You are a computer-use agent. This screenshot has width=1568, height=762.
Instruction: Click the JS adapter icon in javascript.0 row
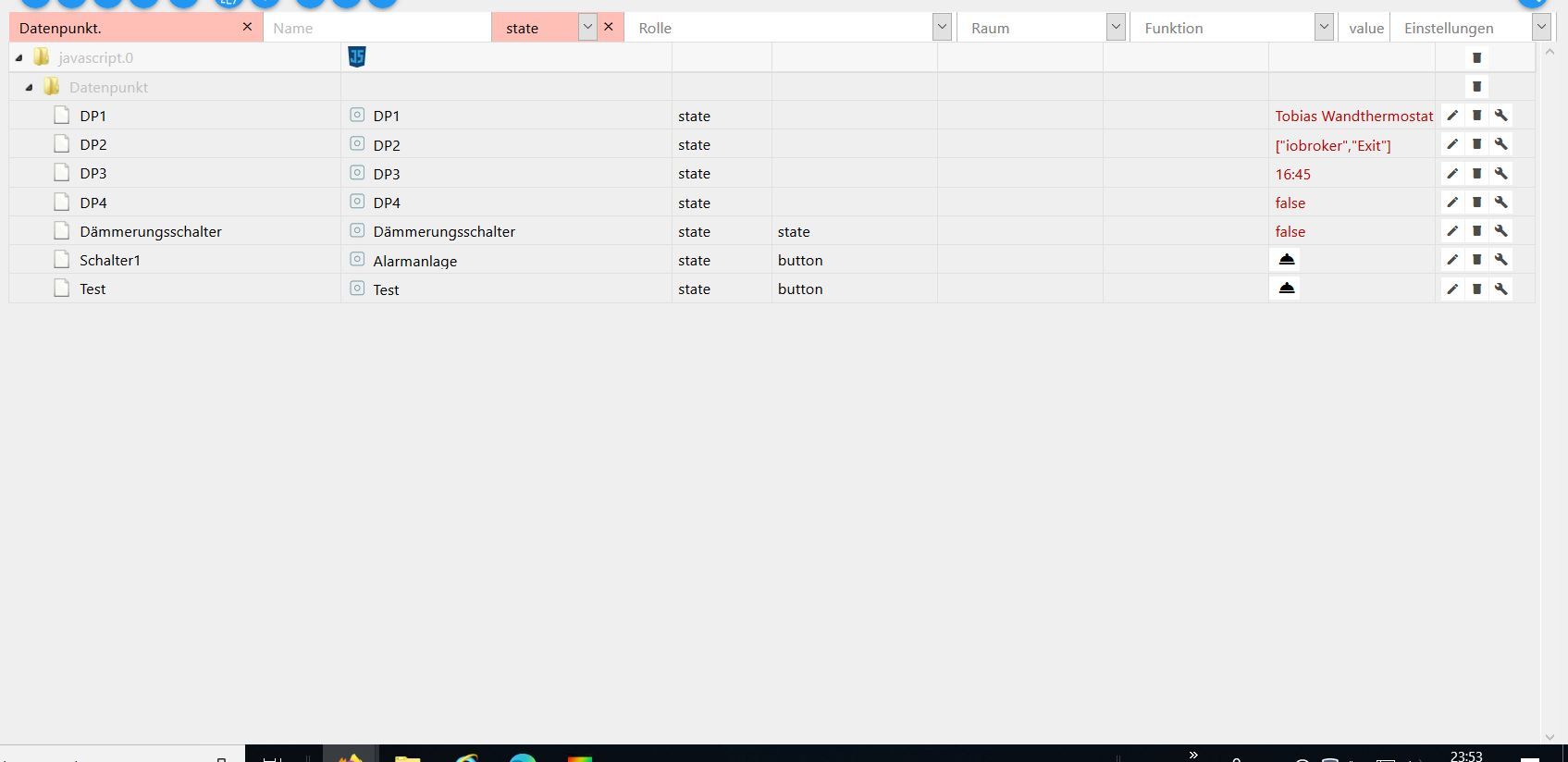pyautogui.click(x=357, y=57)
